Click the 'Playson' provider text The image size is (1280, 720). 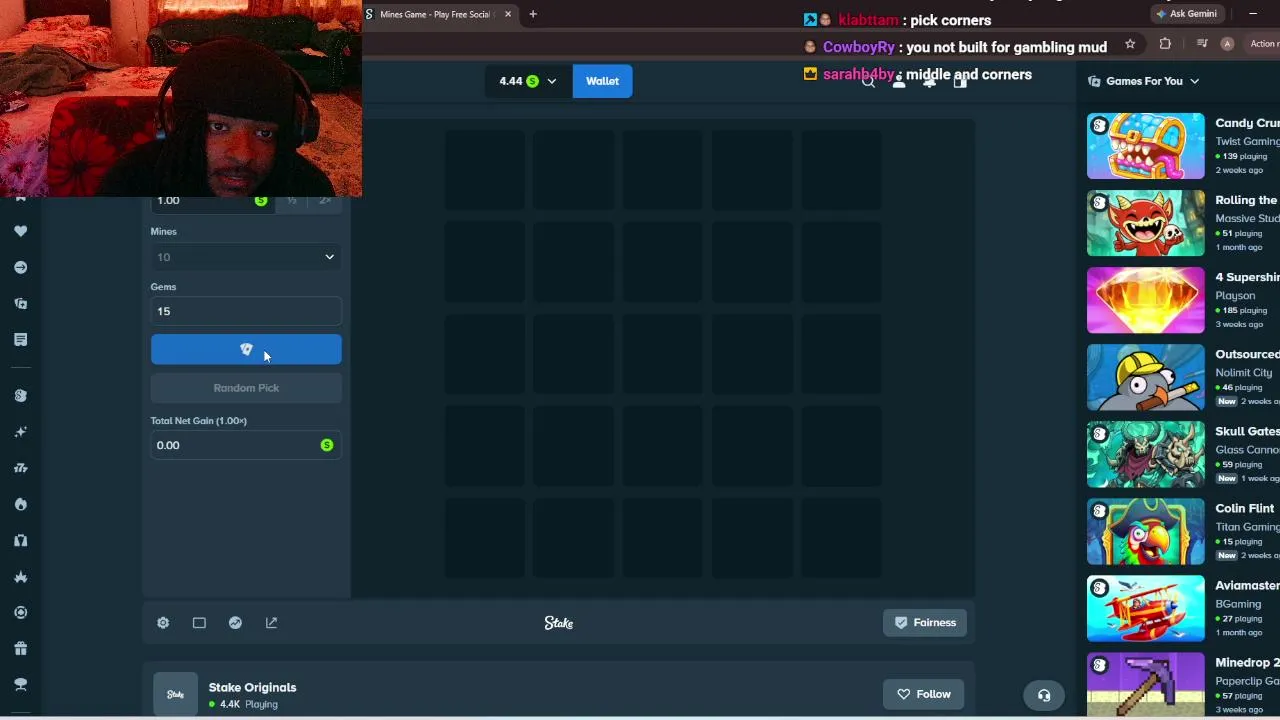pos(1235,295)
